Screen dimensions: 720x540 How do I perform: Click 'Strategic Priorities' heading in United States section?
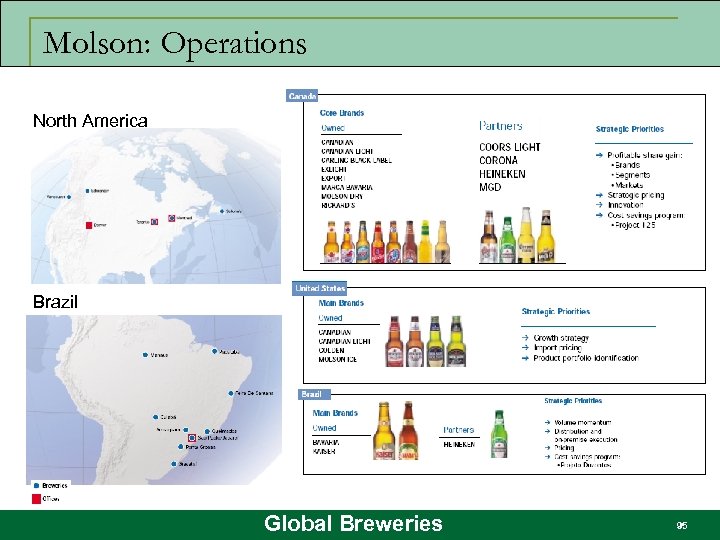[x=556, y=311]
